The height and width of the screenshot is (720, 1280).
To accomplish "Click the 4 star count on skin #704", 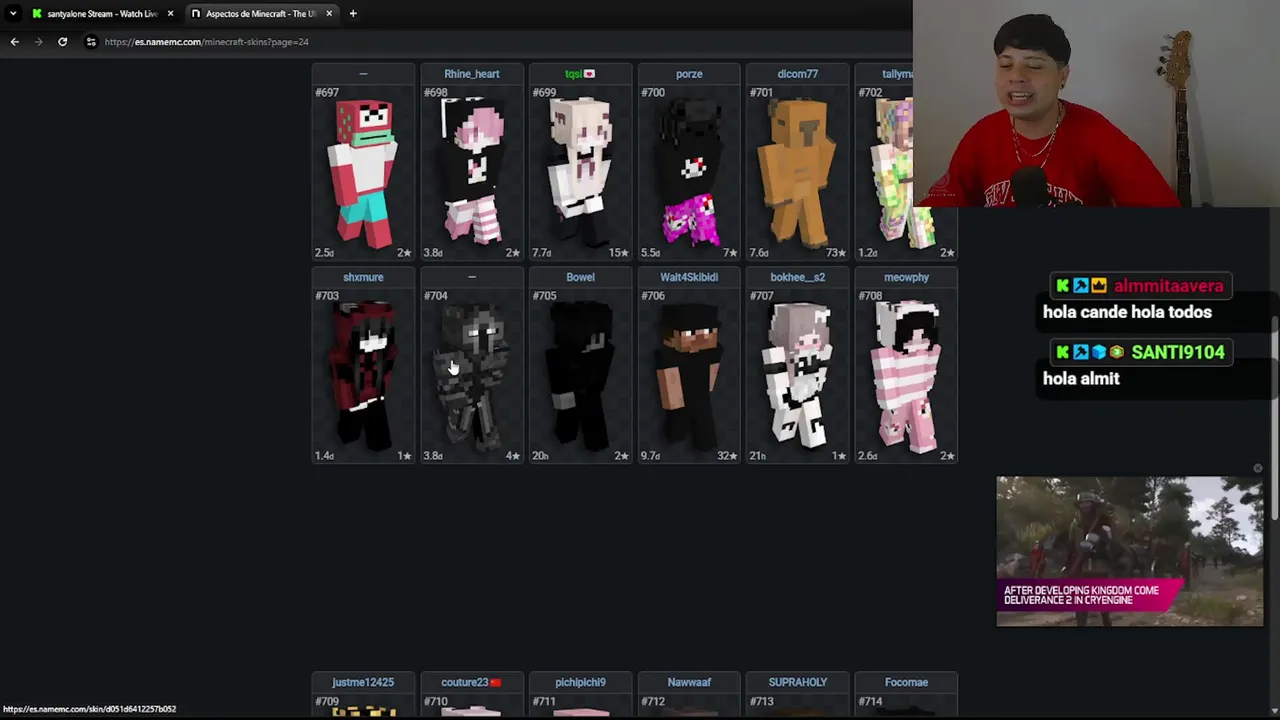I will click(x=512, y=456).
